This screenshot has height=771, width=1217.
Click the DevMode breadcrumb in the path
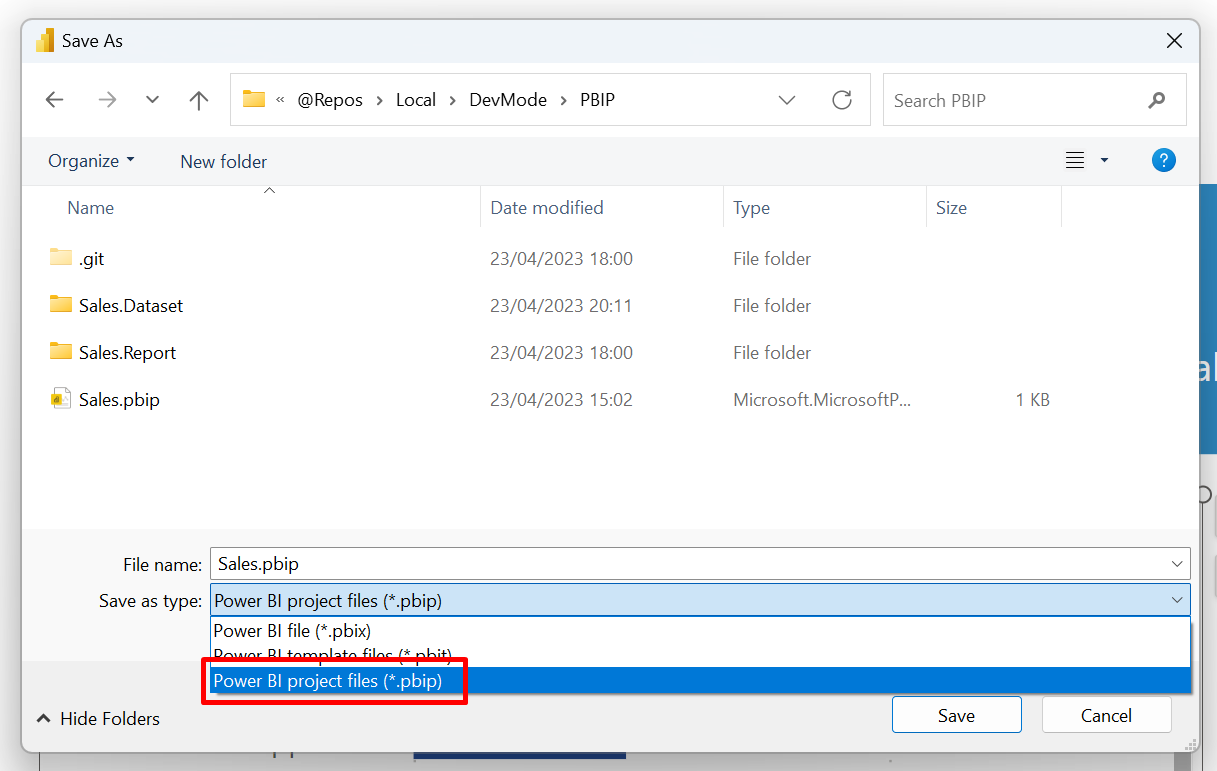tap(507, 99)
